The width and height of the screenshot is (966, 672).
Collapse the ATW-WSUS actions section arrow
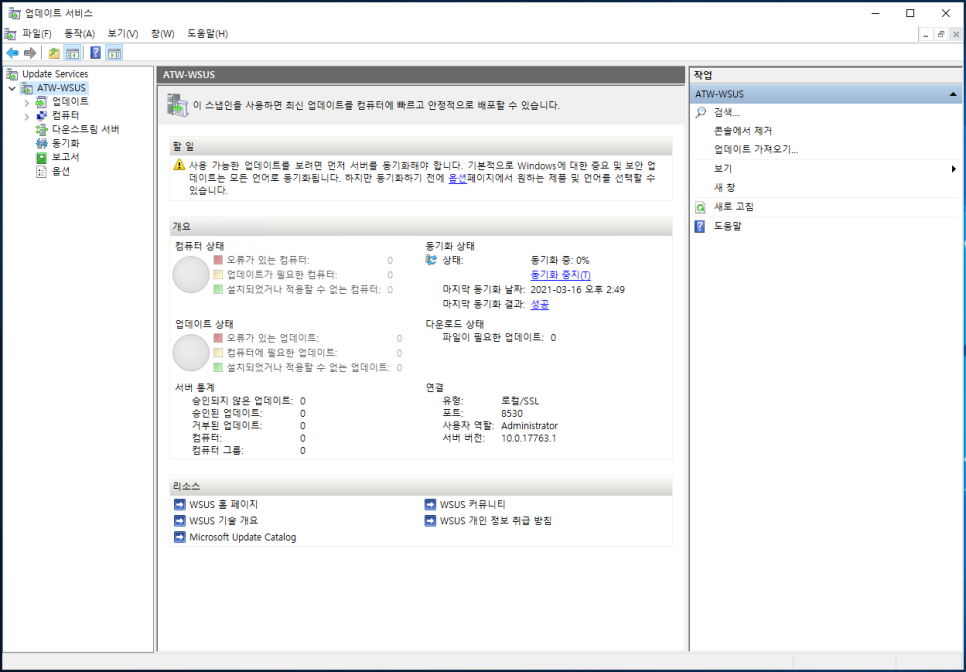pyautogui.click(x=953, y=94)
